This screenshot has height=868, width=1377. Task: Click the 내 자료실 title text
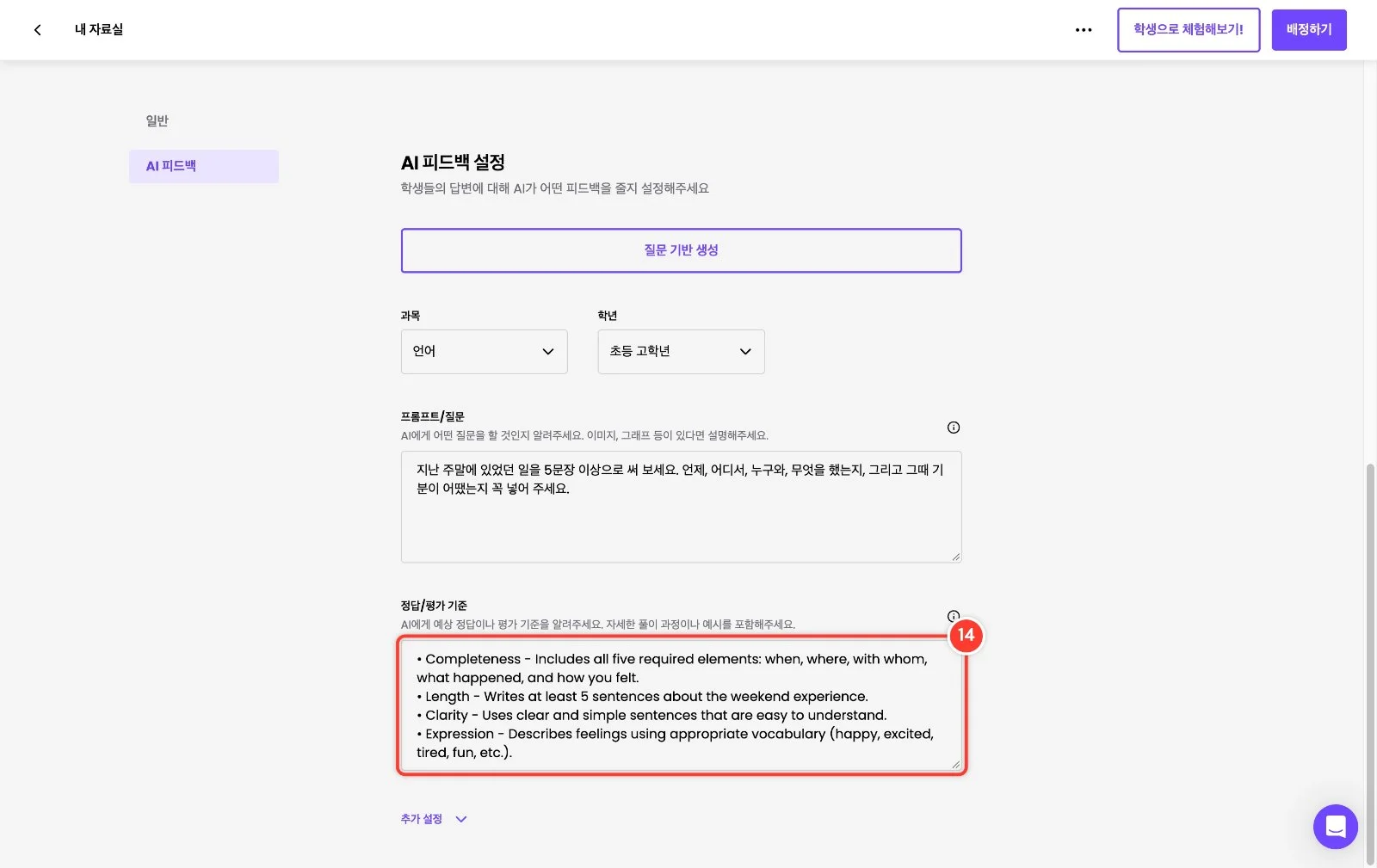[x=99, y=30]
